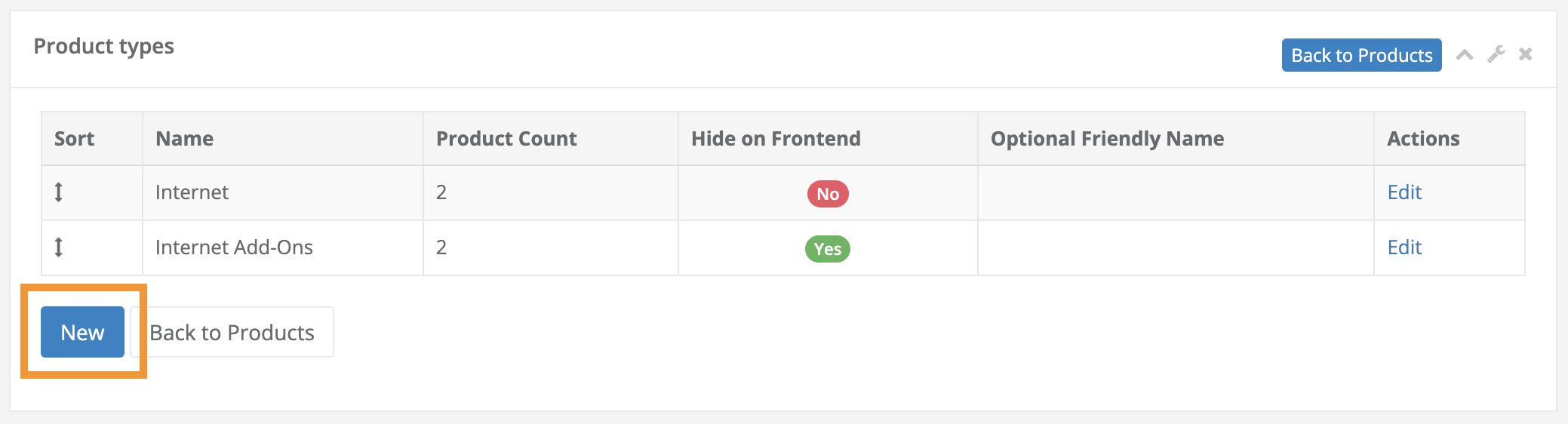This screenshot has width=1568, height=424.
Task: Click the blue Back to Products button
Action: [x=1361, y=55]
